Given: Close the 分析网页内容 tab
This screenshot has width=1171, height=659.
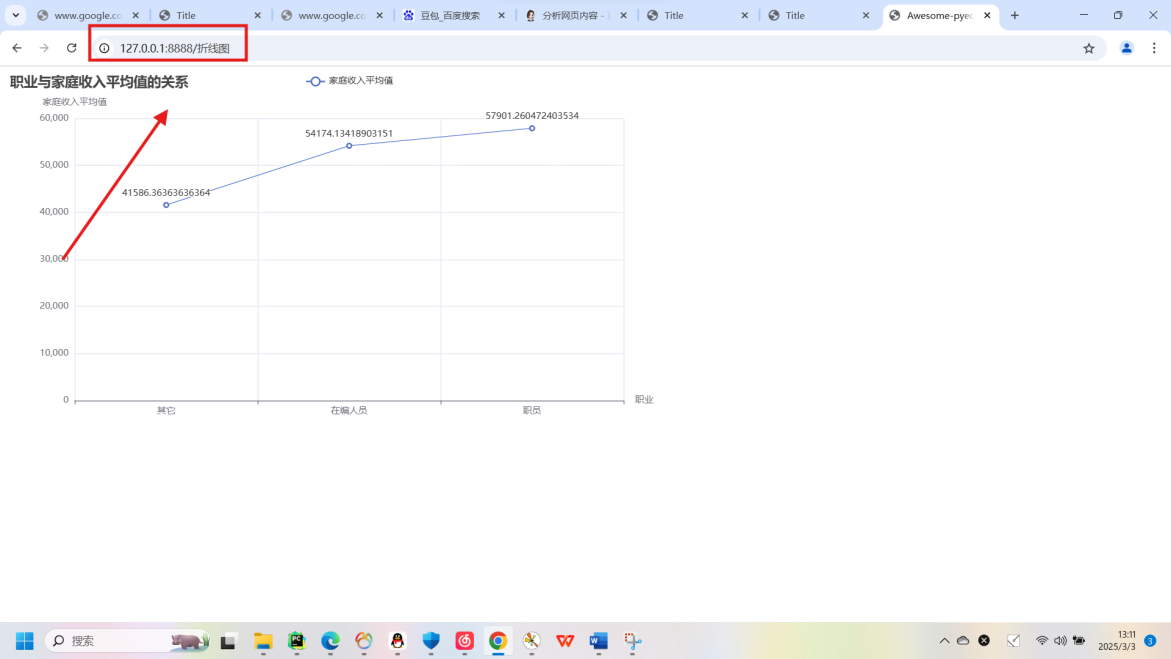Looking at the screenshot, I should coord(624,15).
